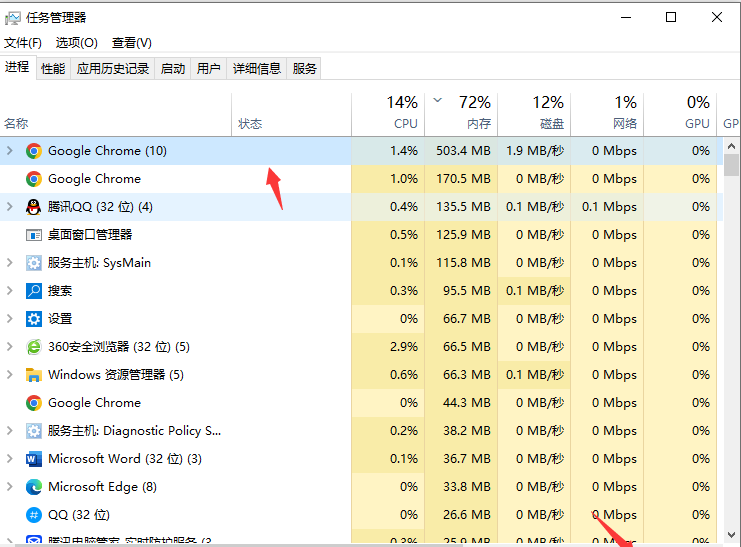Image resolution: width=741 pixels, height=547 pixels.
Task: Expand the 腾讯QQ (32 位) (4) group
Action: click(9, 207)
